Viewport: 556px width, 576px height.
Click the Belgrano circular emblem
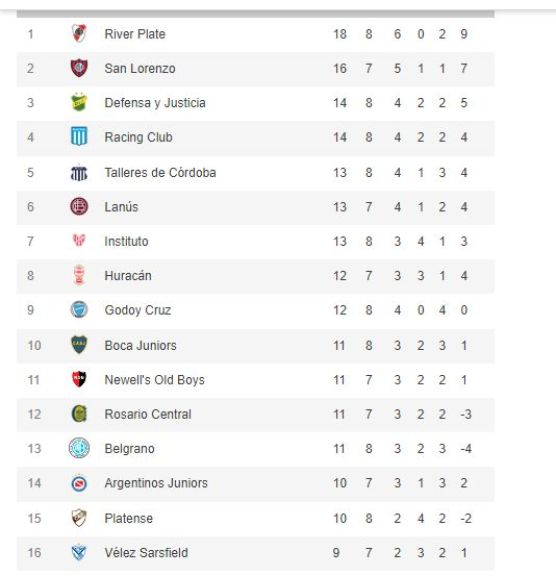(79, 448)
